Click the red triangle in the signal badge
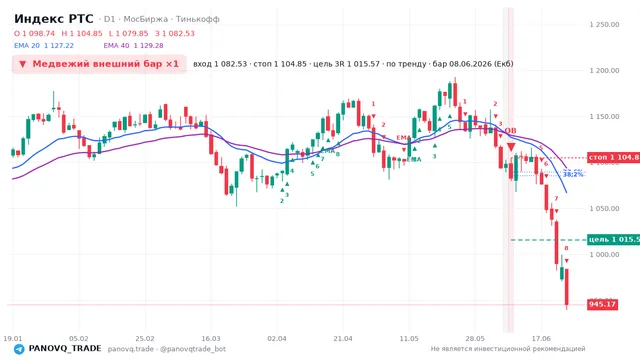Image resolution: width=640 pixels, height=360 pixels. tap(22, 64)
